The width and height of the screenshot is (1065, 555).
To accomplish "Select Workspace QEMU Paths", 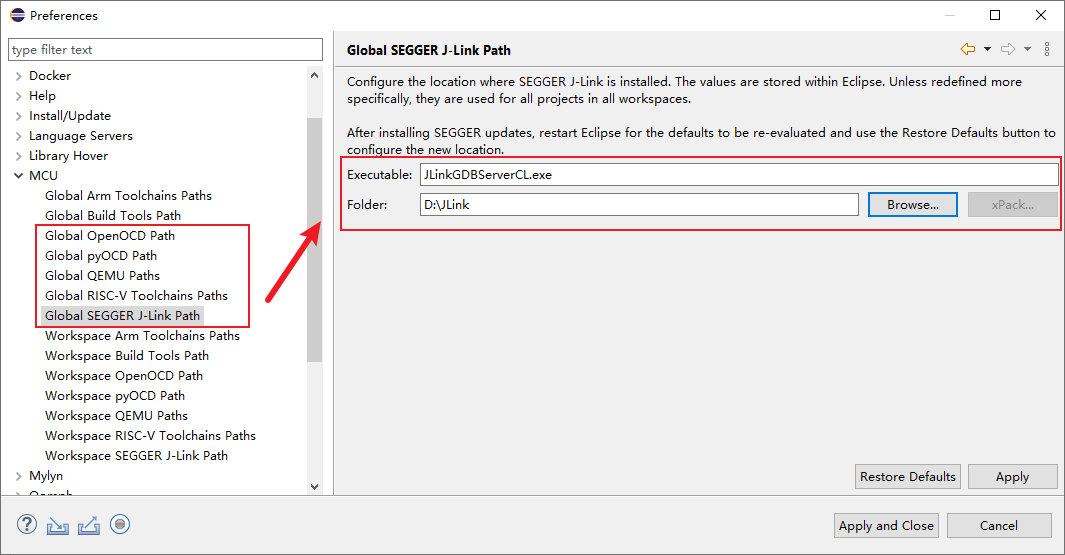I will 117,416.
